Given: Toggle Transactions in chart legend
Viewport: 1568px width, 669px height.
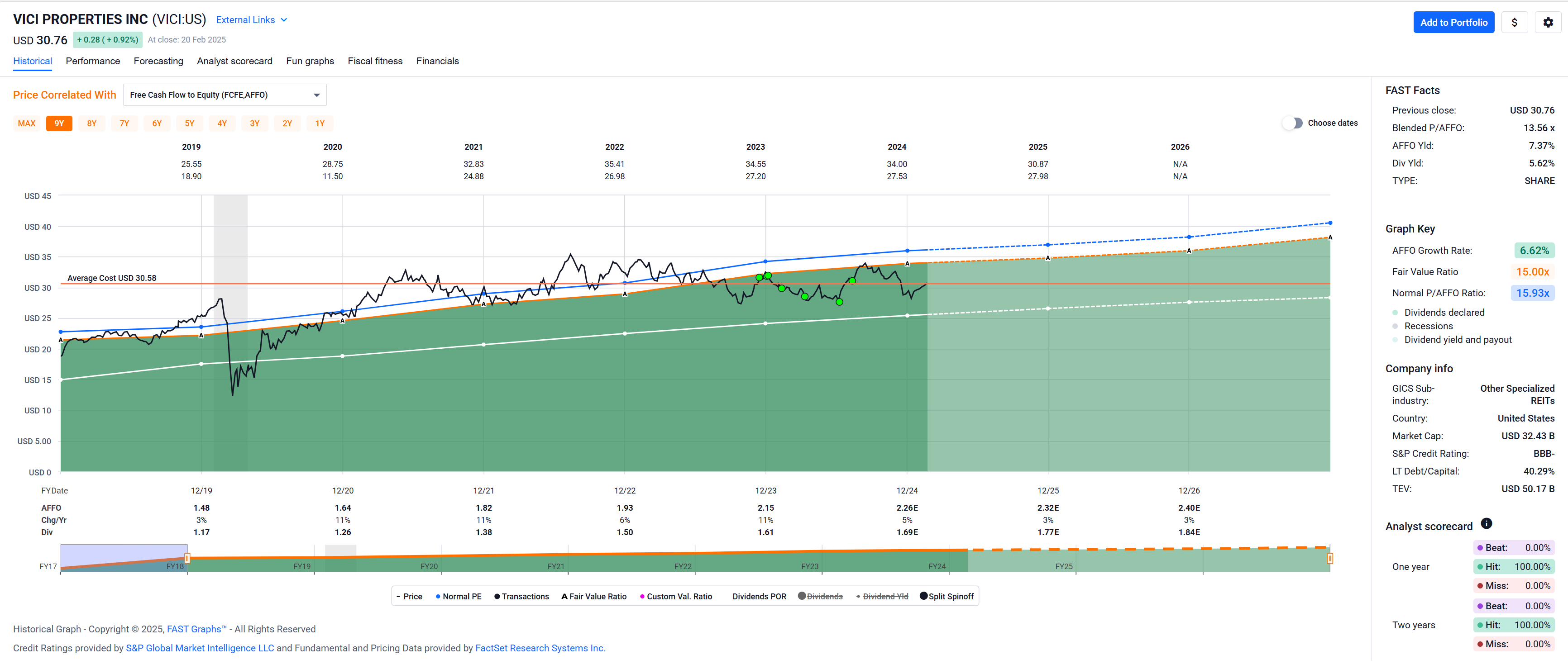Looking at the screenshot, I should [521, 597].
